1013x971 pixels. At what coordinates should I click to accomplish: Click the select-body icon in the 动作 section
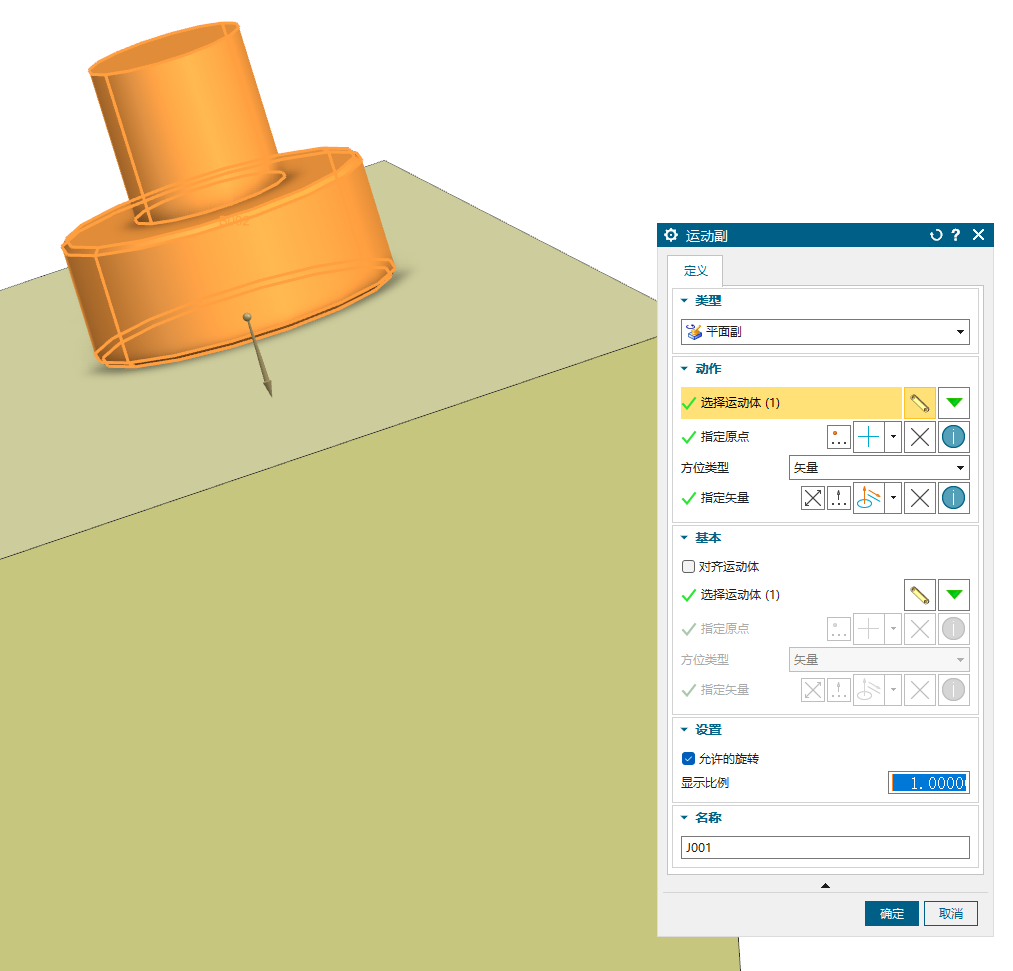(x=920, y=403)
